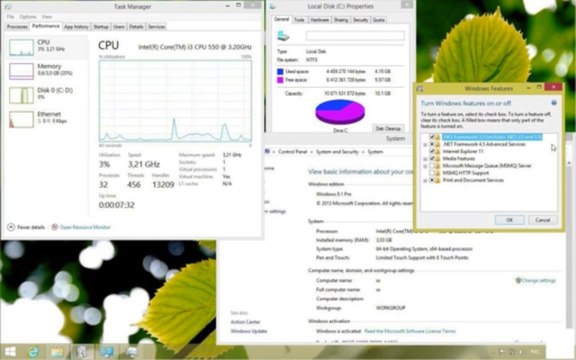The height and width of the screenshot is (360, 576).
Task: Click the help icon in Windows Features
Action: pos(554,103)
